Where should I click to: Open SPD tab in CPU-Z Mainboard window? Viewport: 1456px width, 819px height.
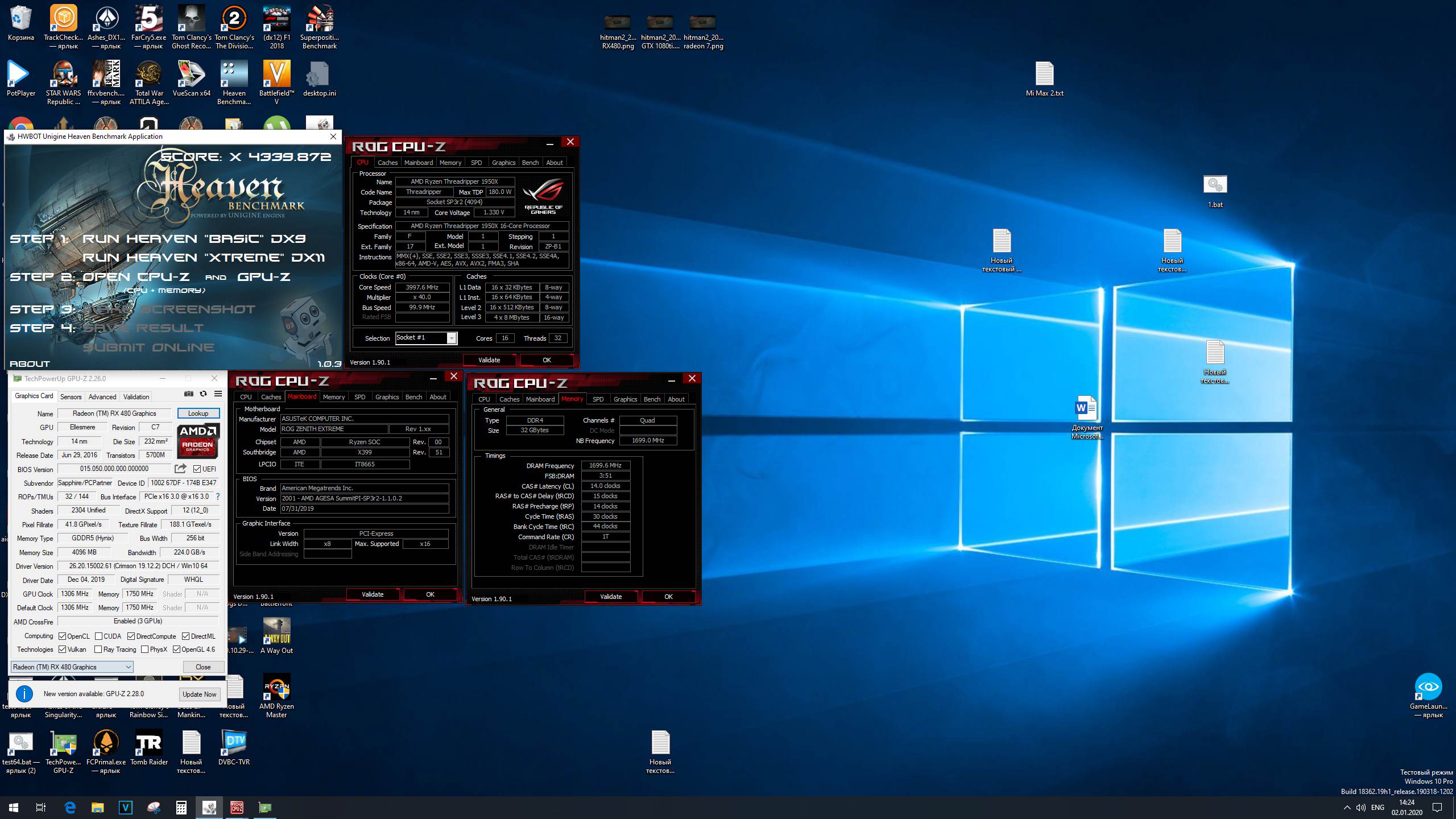(x=360, y=397)
